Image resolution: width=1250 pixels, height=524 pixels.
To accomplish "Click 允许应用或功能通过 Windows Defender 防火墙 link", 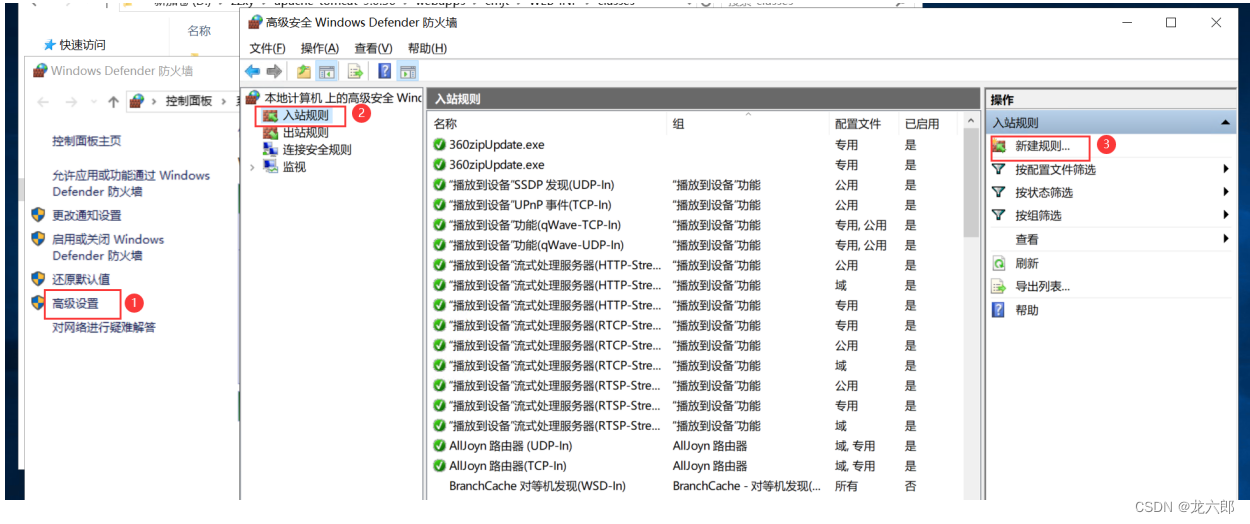I will click(131, 183).
